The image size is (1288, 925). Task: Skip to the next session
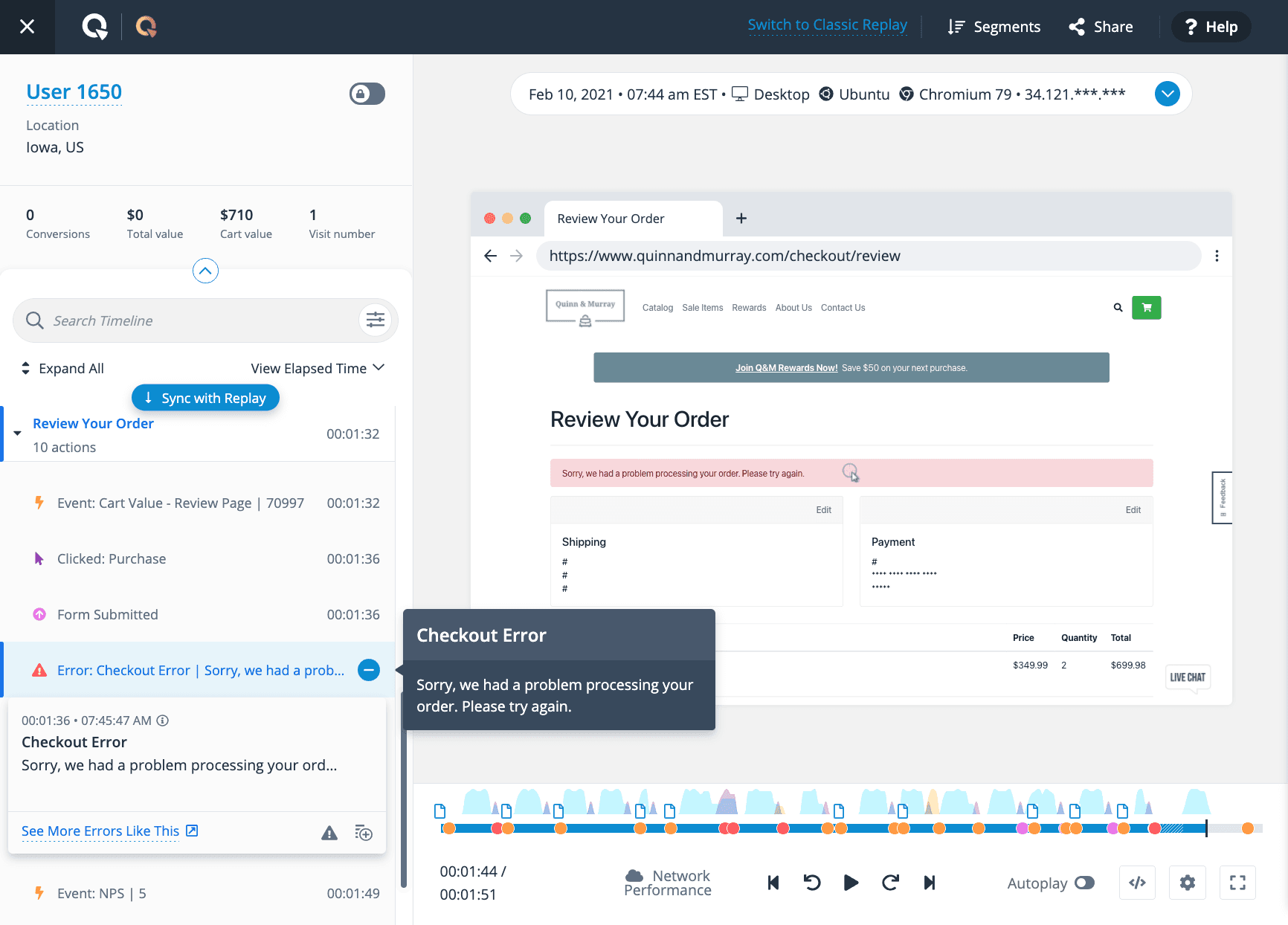tap(930, 883)
